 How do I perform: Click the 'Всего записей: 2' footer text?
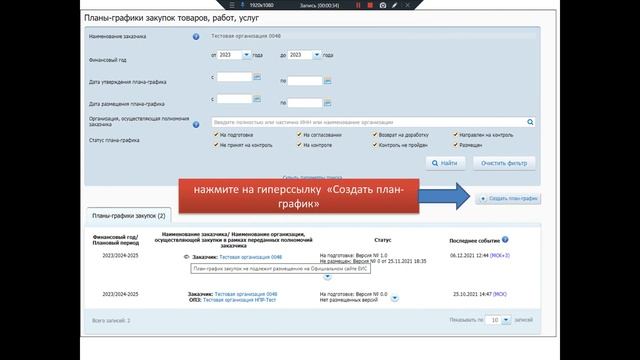111,321
